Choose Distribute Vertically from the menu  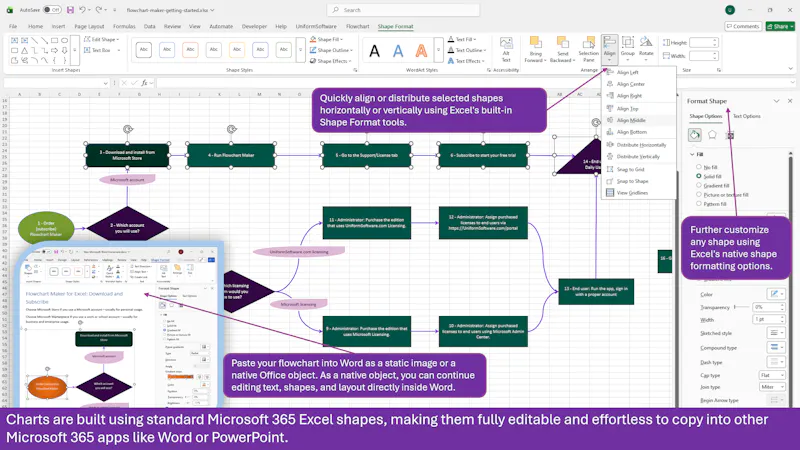[639, 157]
